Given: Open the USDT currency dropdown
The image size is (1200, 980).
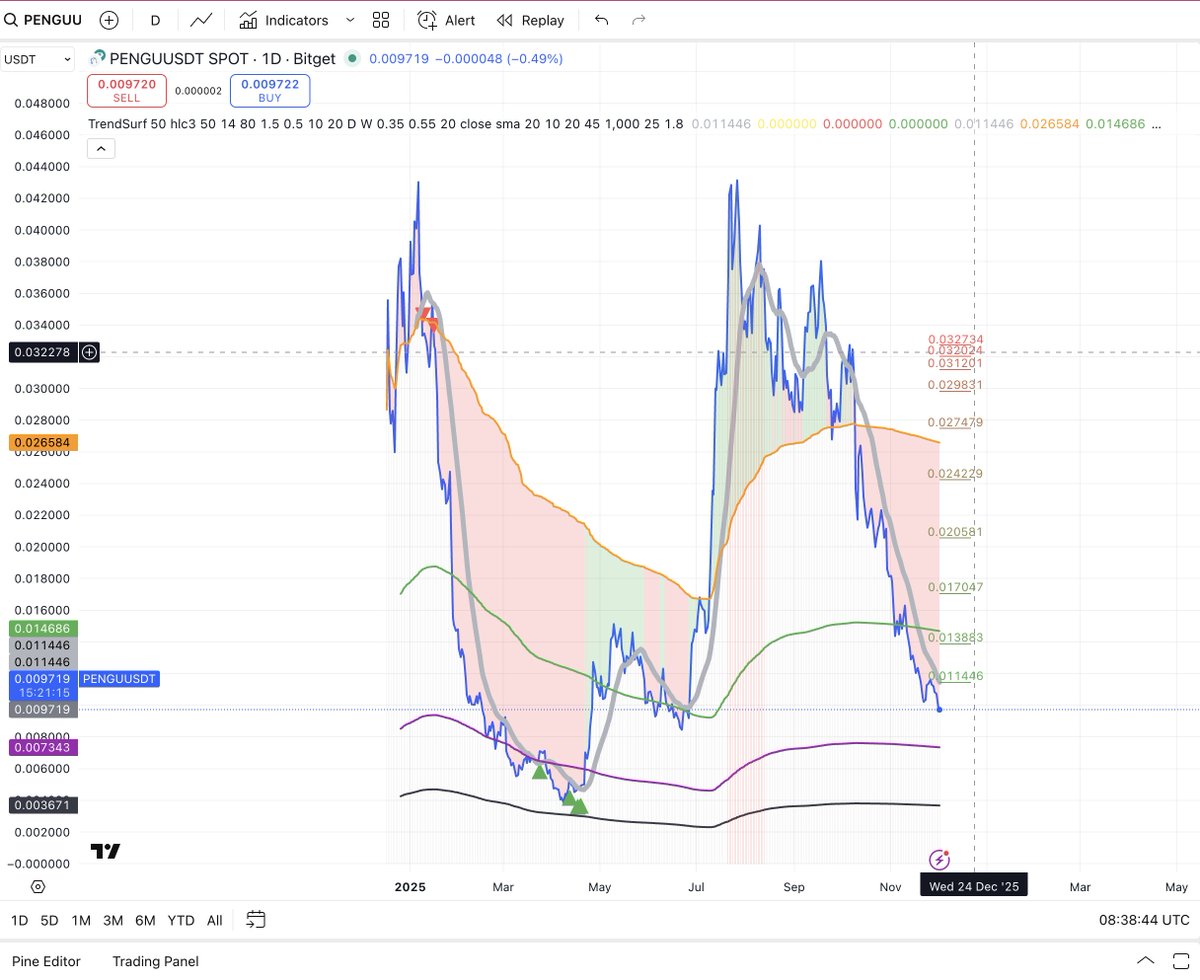Looking at the screenshot, I should point(37,58).
